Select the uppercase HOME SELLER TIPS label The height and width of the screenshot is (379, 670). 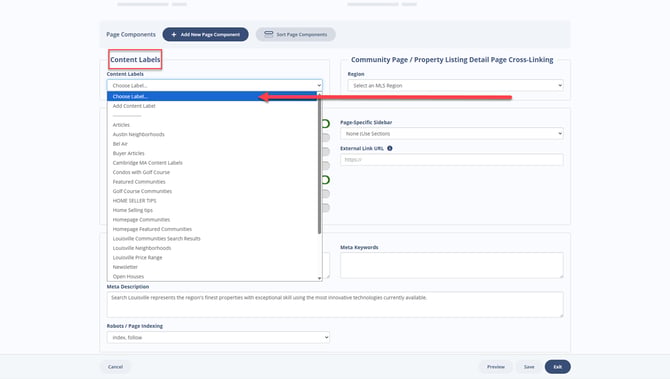[x=212, y=201]
